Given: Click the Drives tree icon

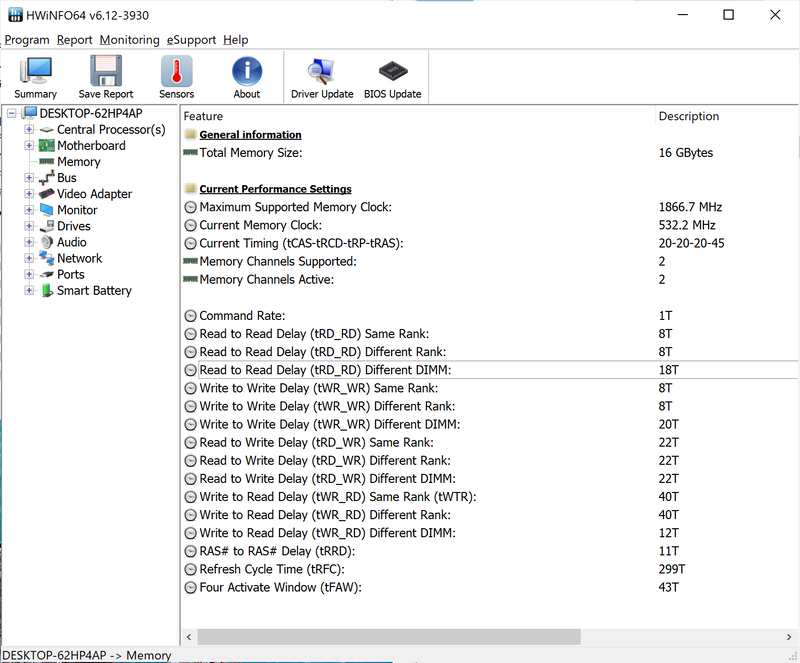Looking at the screenshot, I should [x=47, y=226].
